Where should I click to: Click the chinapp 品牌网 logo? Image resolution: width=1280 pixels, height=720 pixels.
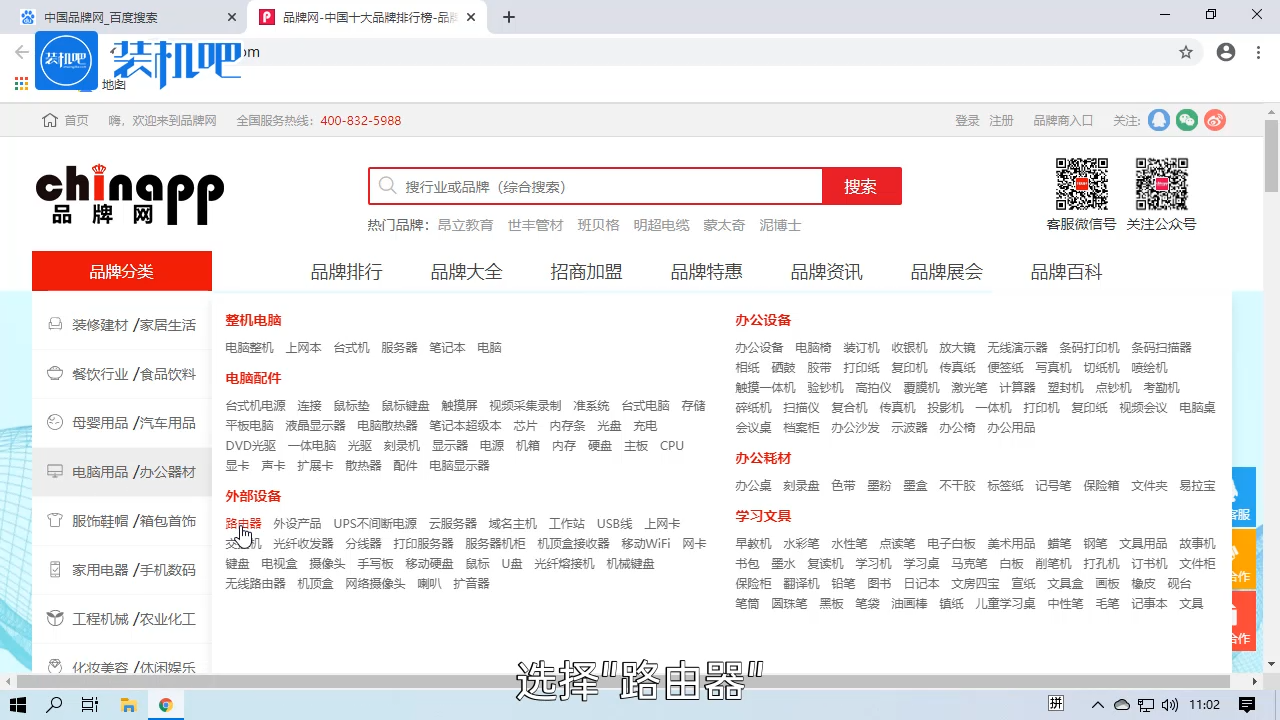(130, 192)
